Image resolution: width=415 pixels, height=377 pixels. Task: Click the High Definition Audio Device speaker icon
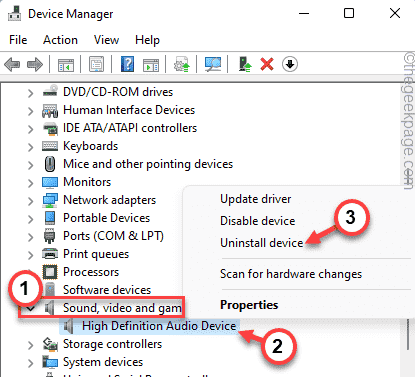tap(68, 326)
